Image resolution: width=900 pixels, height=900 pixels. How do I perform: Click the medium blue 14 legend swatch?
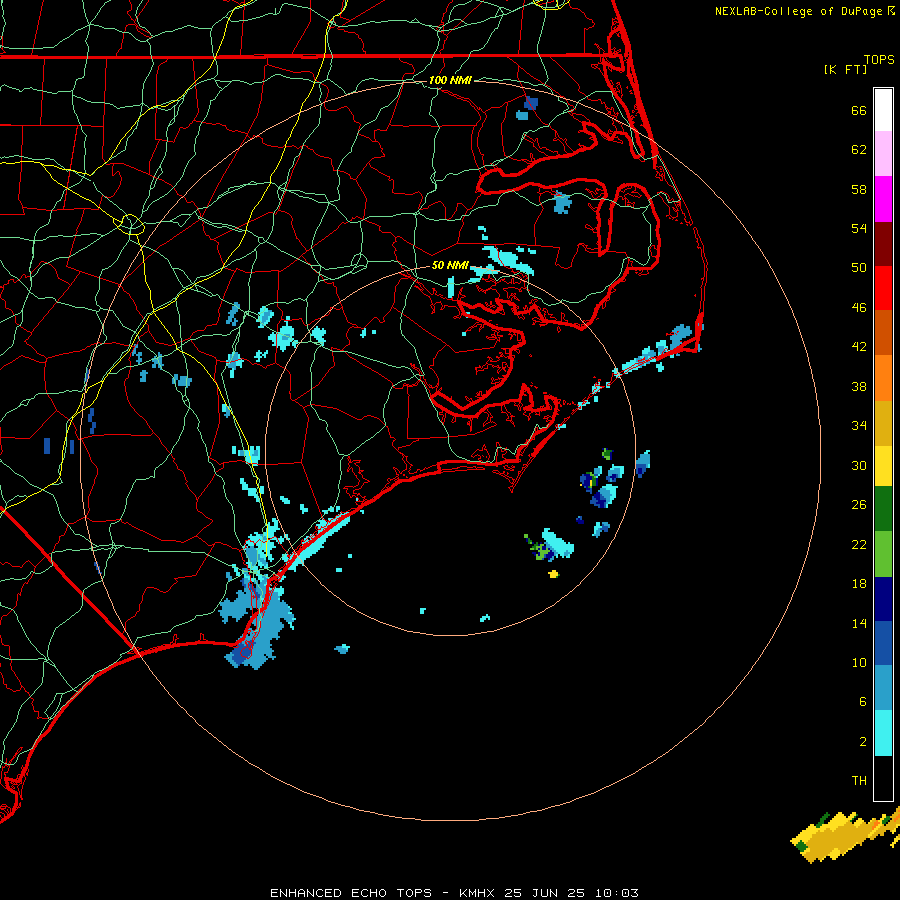(883, 643)
